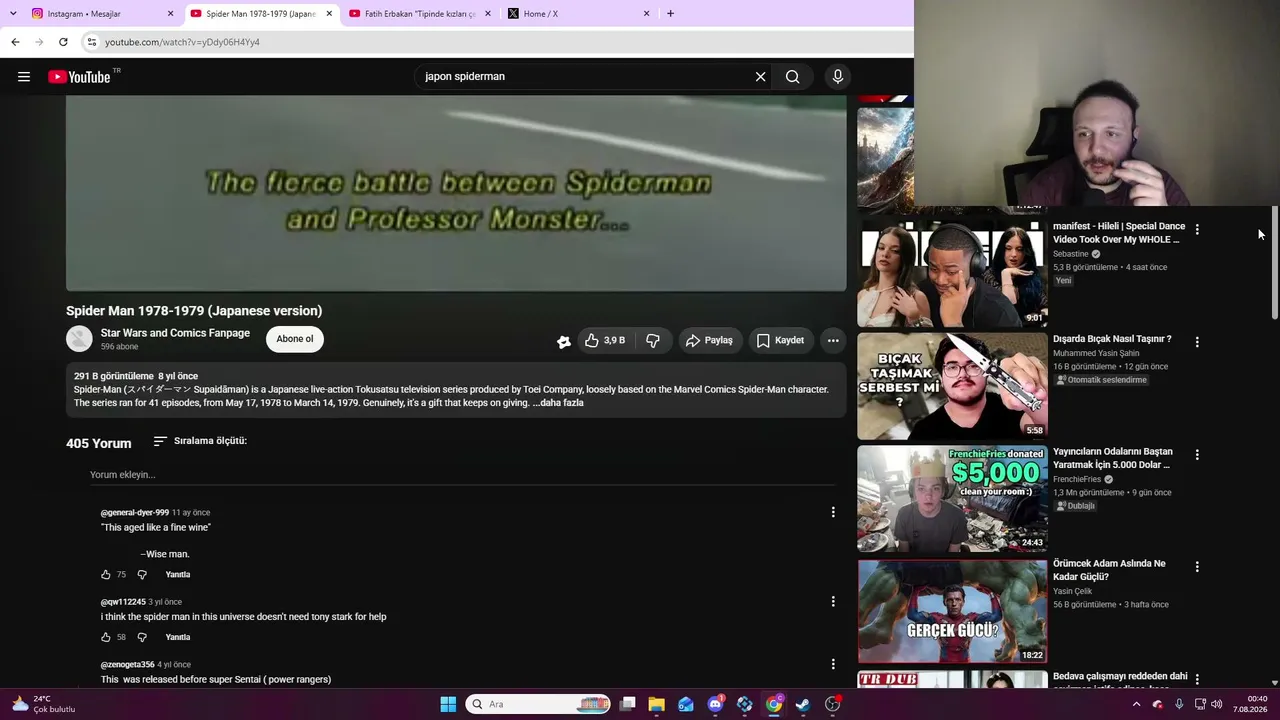The image size is (1280, 720).
Task: Open the remix icon beside the like button
Action: point(564,341)
